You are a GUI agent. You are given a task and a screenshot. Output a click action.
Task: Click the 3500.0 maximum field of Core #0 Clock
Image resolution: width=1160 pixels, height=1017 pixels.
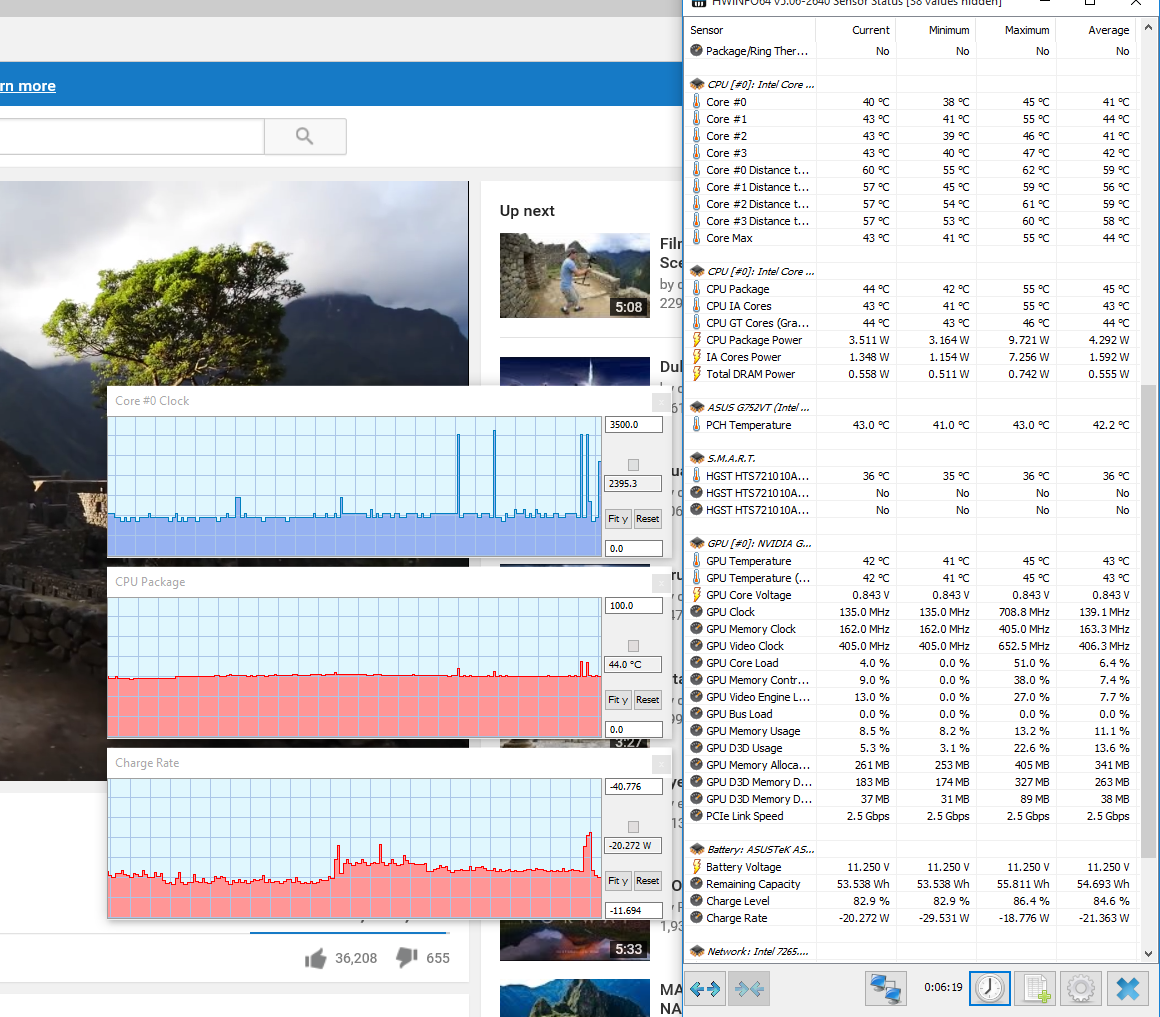(x=633, y=425)
